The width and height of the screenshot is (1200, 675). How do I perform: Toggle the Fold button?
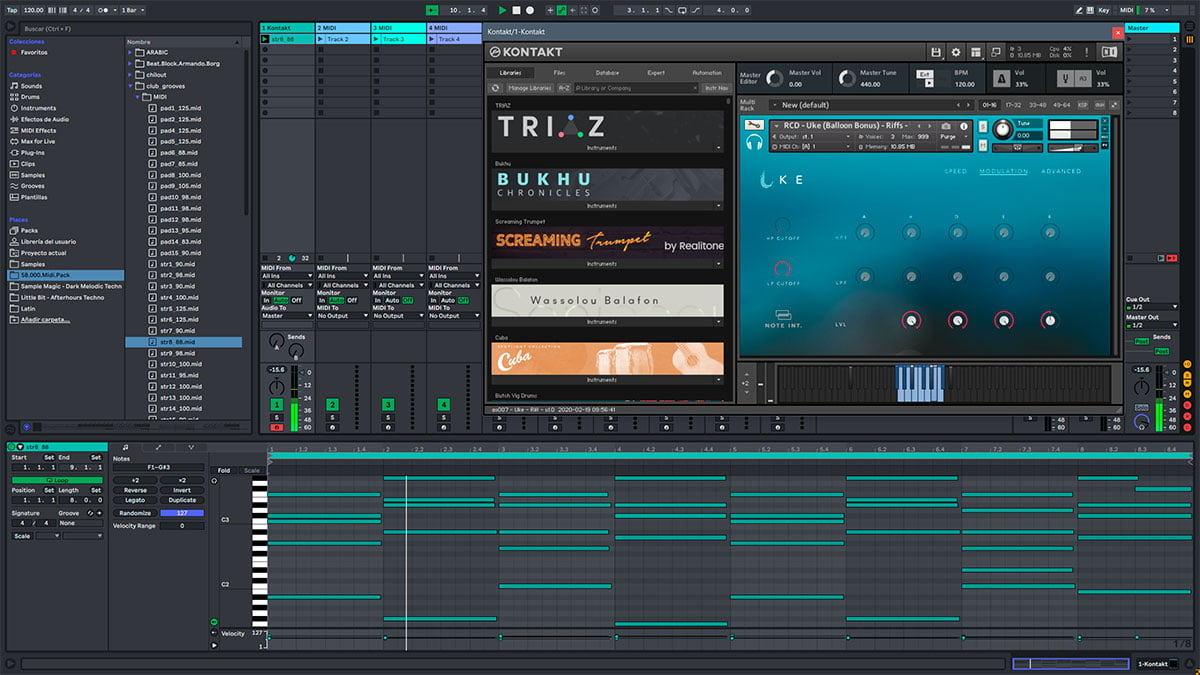[223, 470]
